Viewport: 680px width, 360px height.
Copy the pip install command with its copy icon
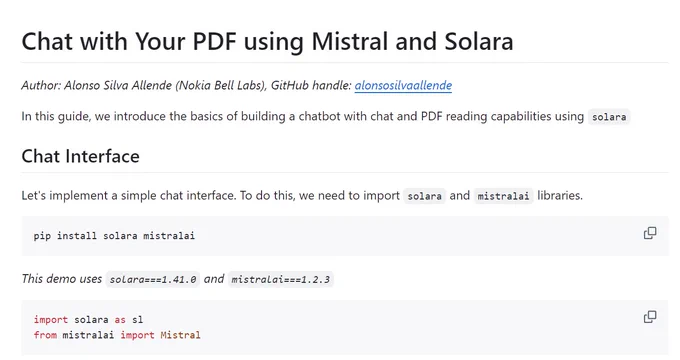(650, 233)
